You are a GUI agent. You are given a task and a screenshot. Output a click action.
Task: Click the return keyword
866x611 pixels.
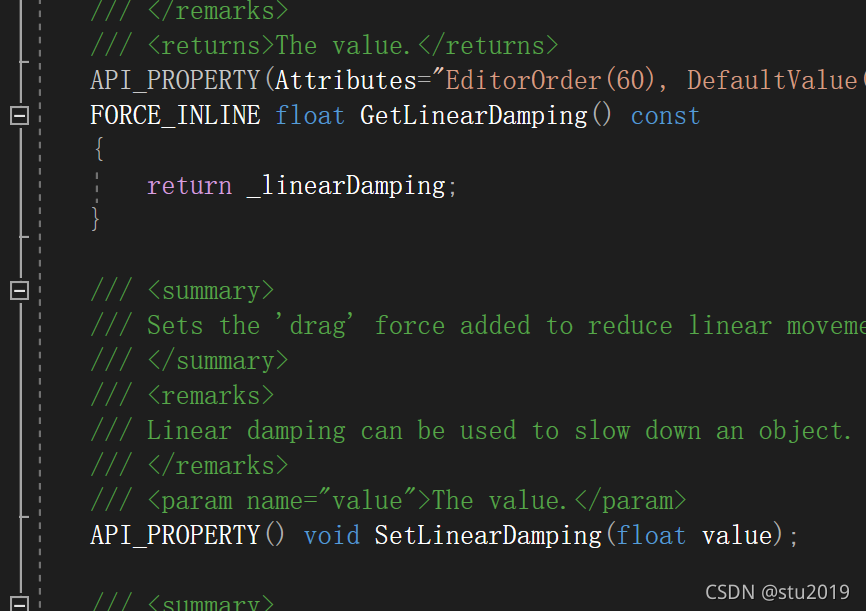pyautogui.click(x=189, y=186)
